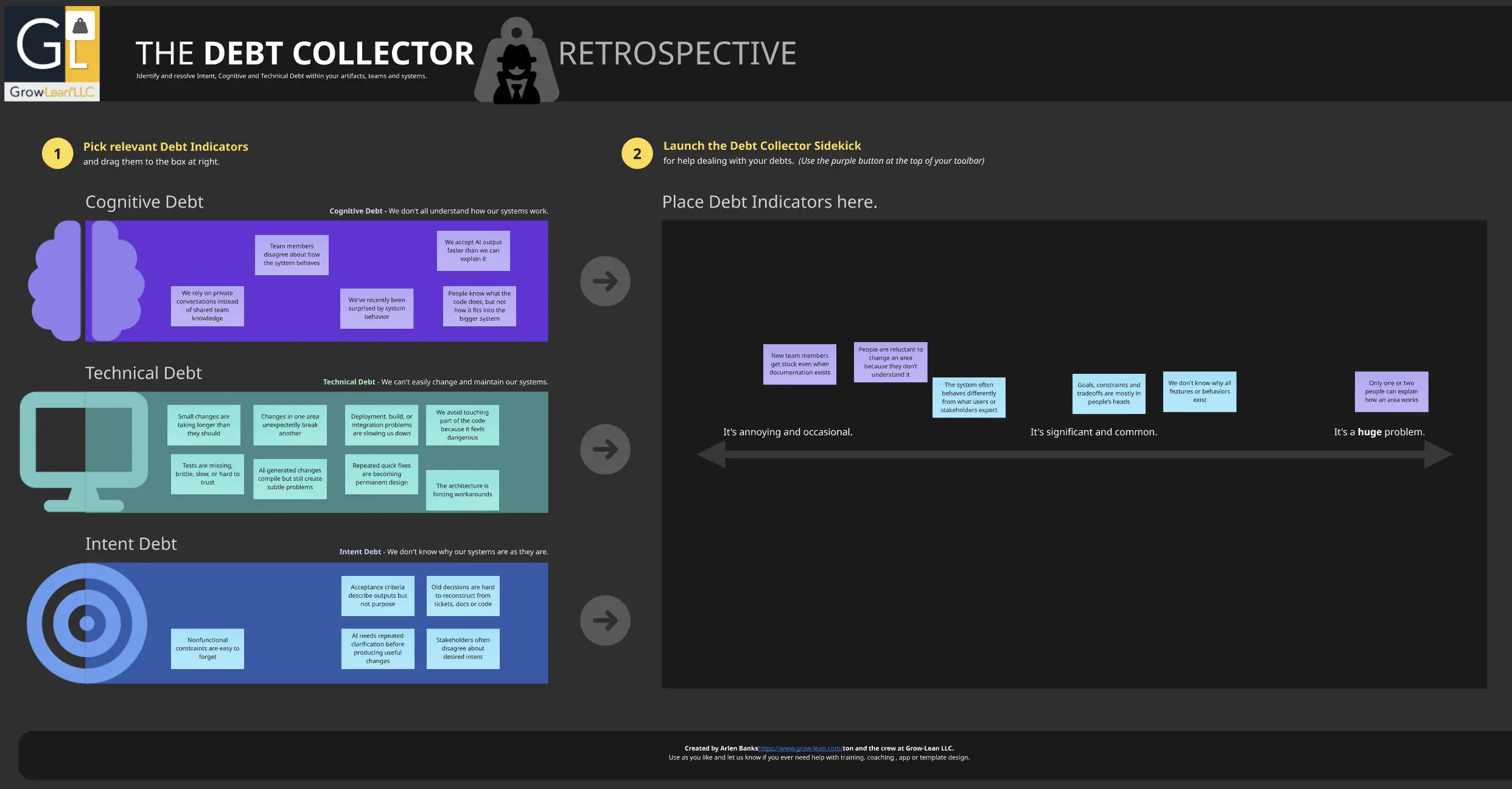Select 'Team members disagree about how the system behaves' note
This screenshot has height=789, width=1512.
(292, 255)
